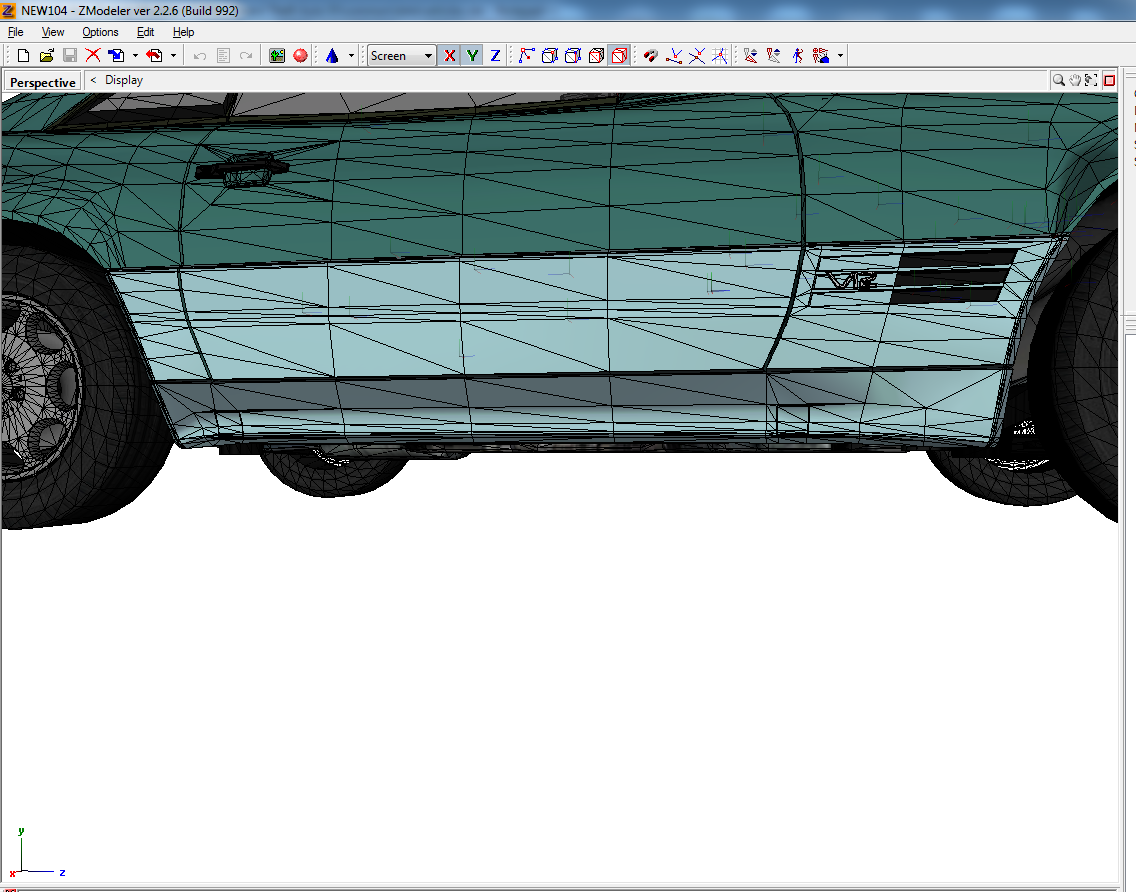The image size is (1136, 892).
Task: Expand the blue cone primitive dropdown arrow
Action: [351, 56]
